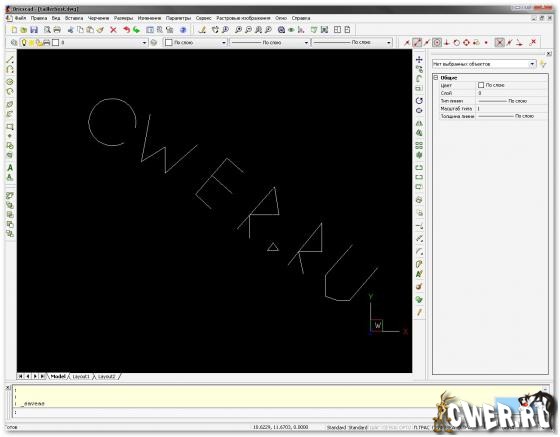Select the Text tool marked A
This screenshot has height=437, width=560.
pos(10,167)
